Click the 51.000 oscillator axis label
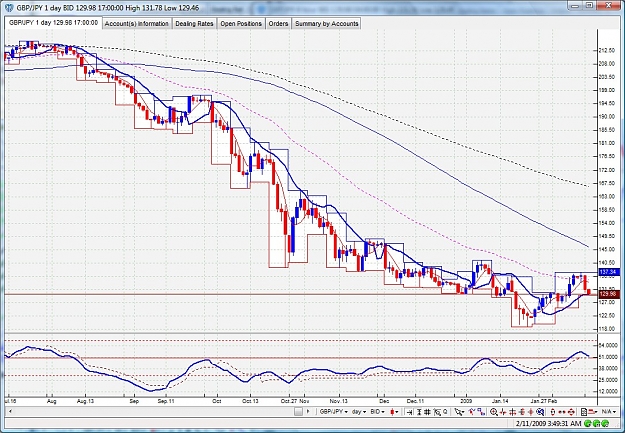This screenshot has height=433, width=625. coord(607,357)
